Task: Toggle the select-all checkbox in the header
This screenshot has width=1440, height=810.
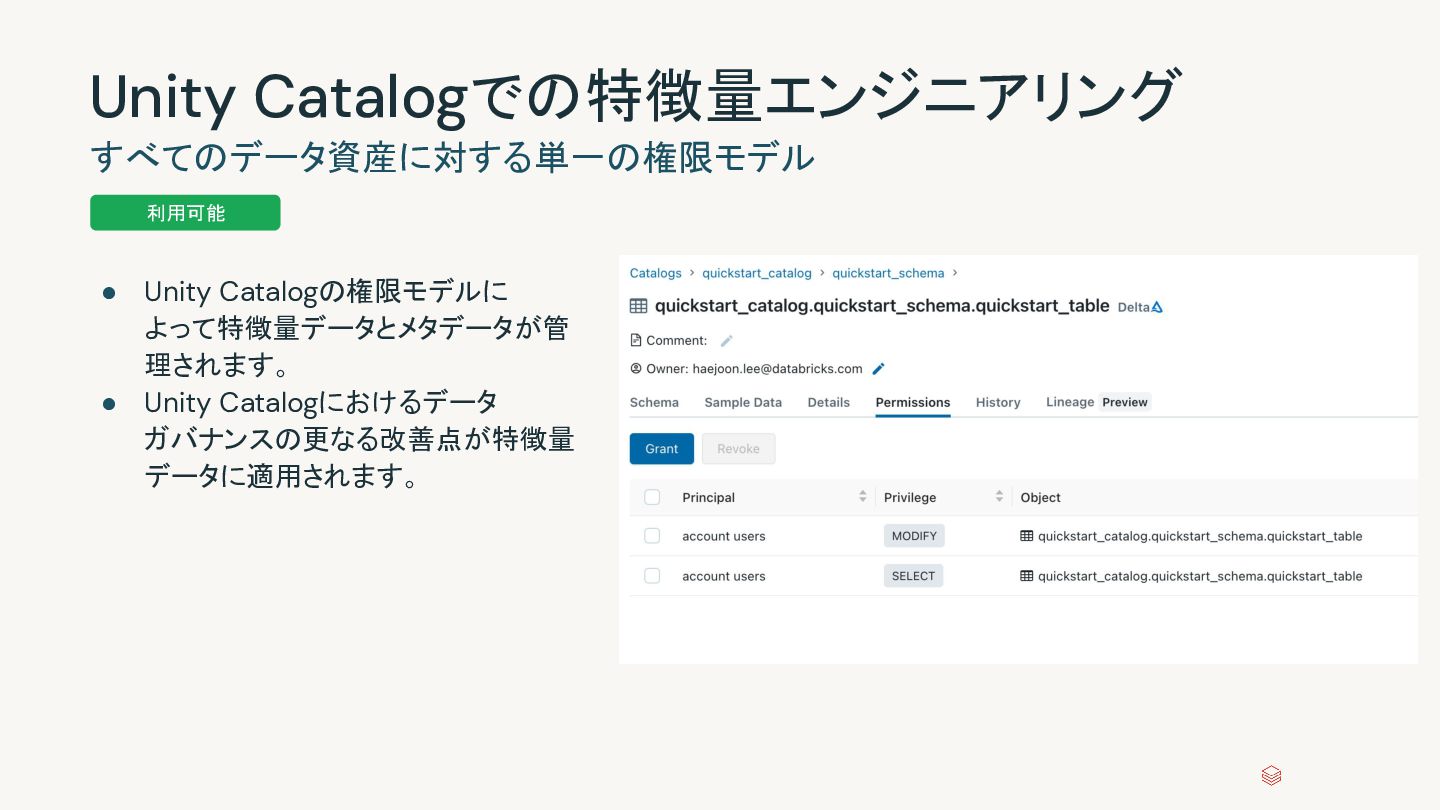Action: click(x=652, y=497)
